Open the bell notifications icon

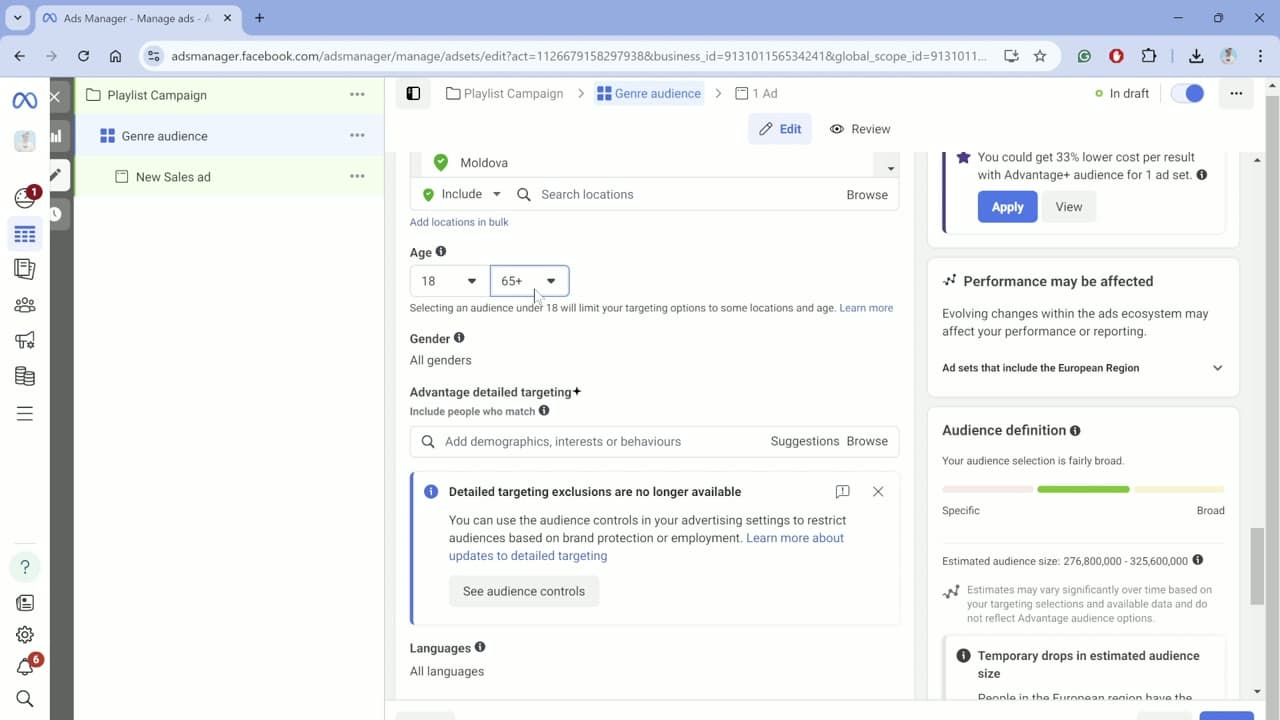click(25, 667)
